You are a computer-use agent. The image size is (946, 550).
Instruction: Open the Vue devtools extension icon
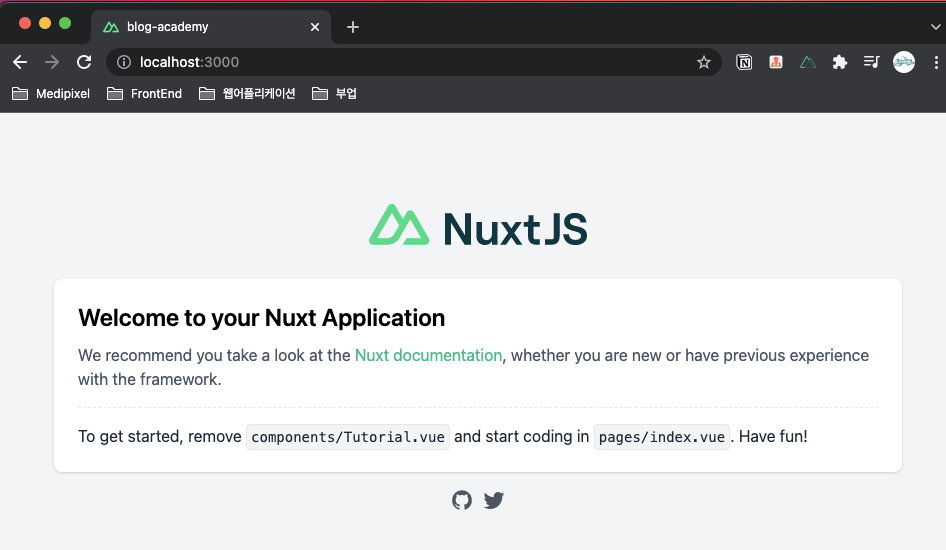(808, 62)
